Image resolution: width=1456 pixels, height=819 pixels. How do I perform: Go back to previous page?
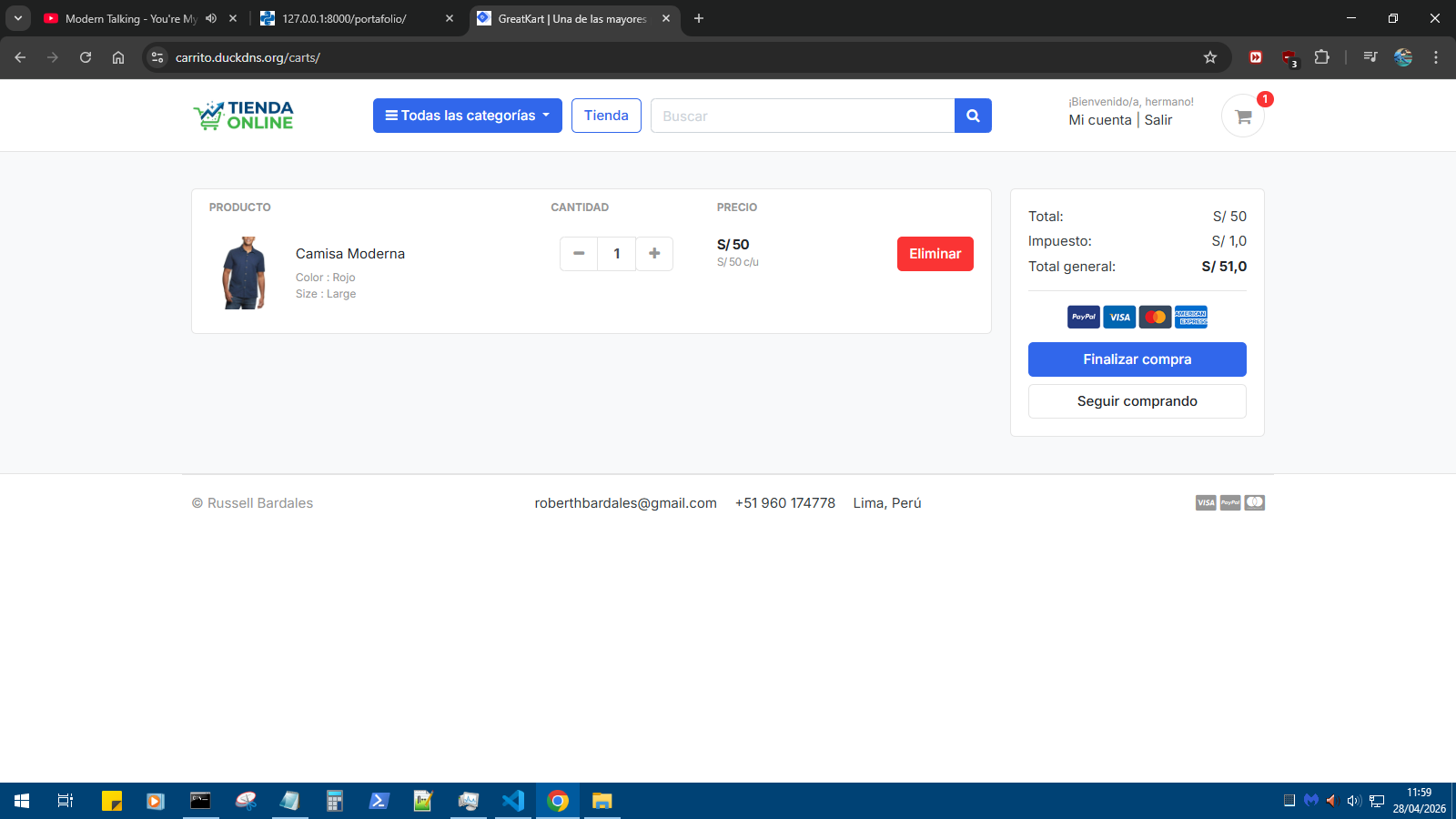tap(20, 57)
